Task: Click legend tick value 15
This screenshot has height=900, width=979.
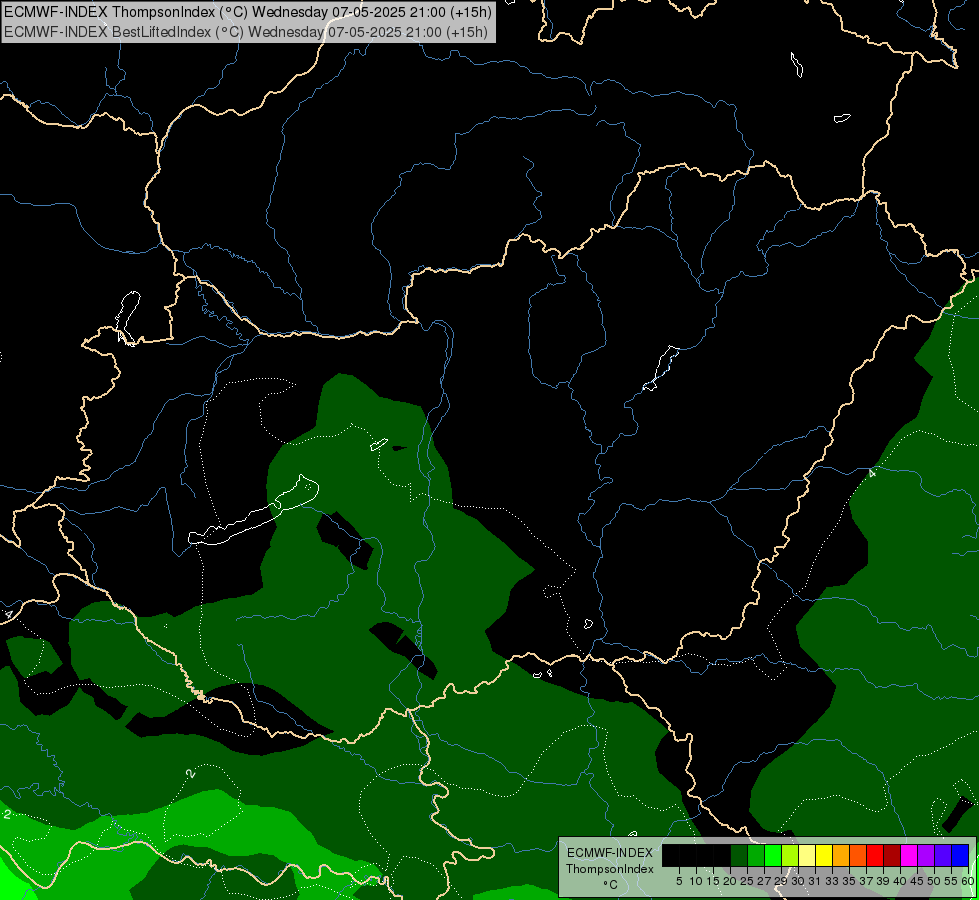Action: pyautogui.click(x=713, y=881)
